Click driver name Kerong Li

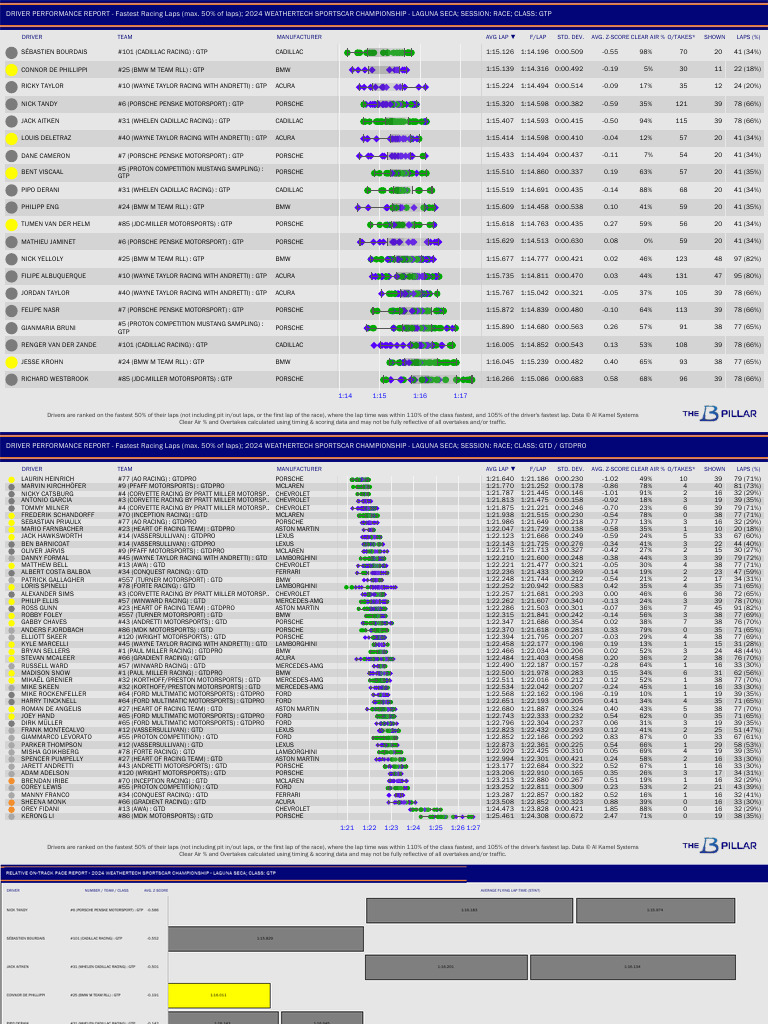tap(38, 816)
